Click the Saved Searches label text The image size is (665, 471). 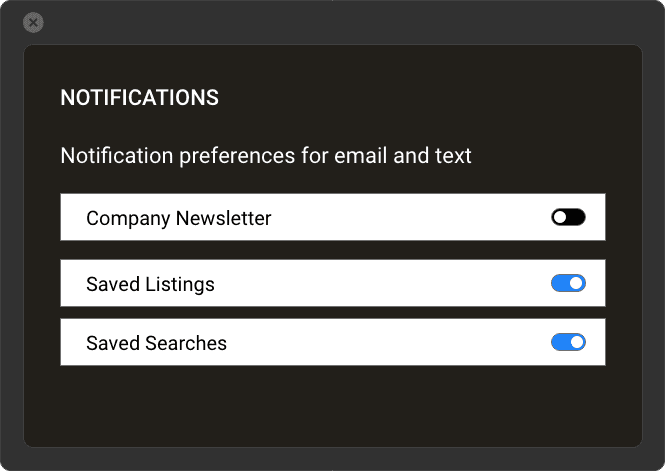156,343
